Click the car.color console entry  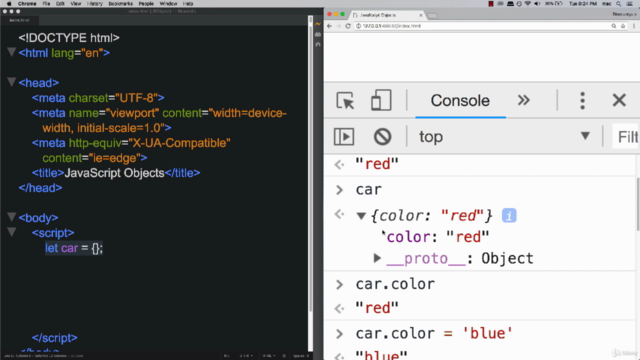pyautogui.click(x=395, y=284)
